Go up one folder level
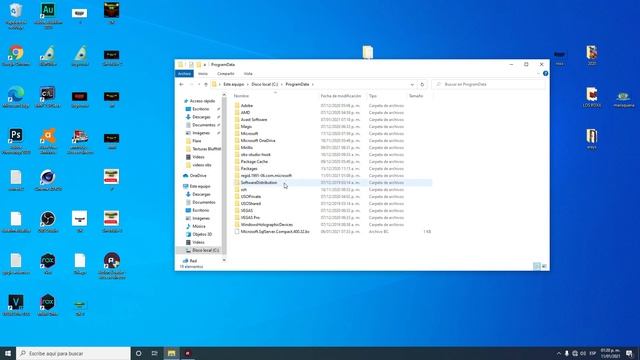 (206, 84)
